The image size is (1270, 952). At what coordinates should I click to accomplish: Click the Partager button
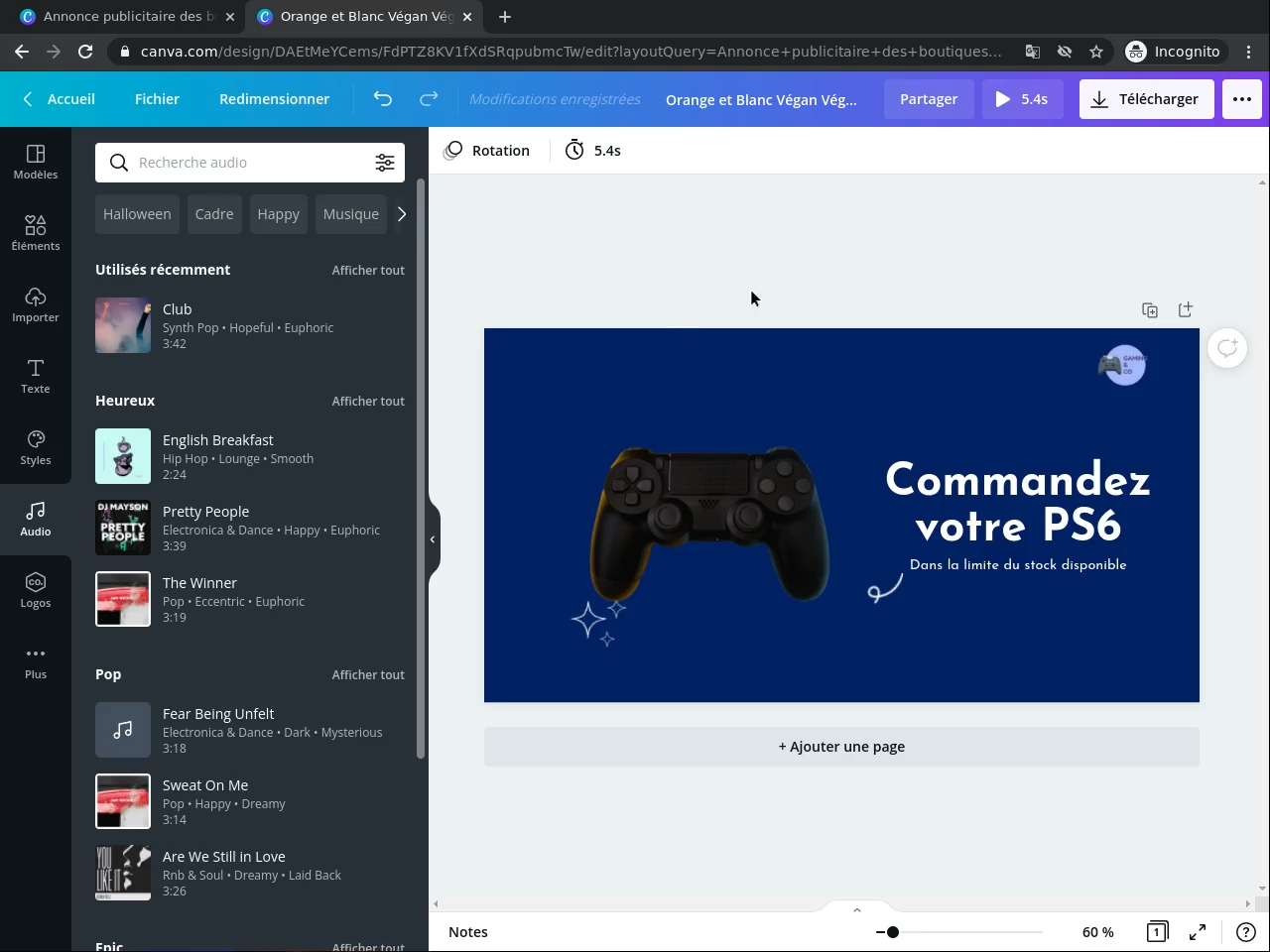coord(929,99)
